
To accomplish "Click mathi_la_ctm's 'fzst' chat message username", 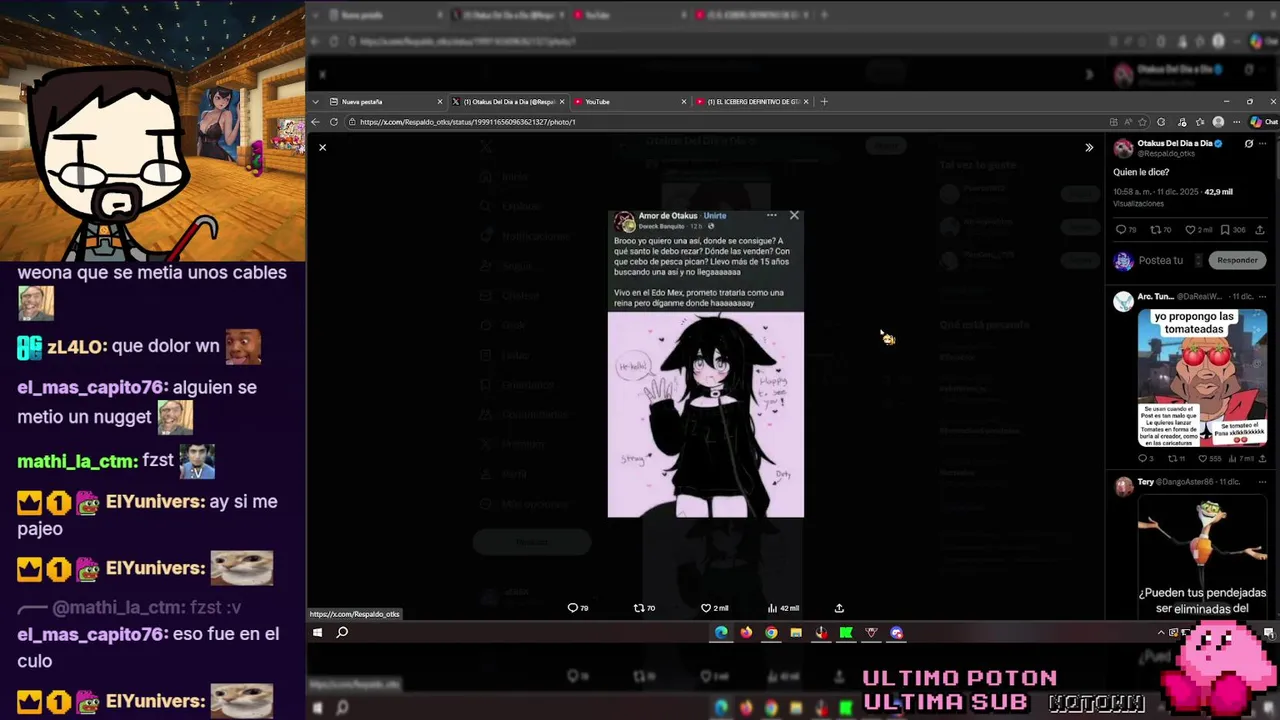I will pyautogui.click(x=77, y=461).
